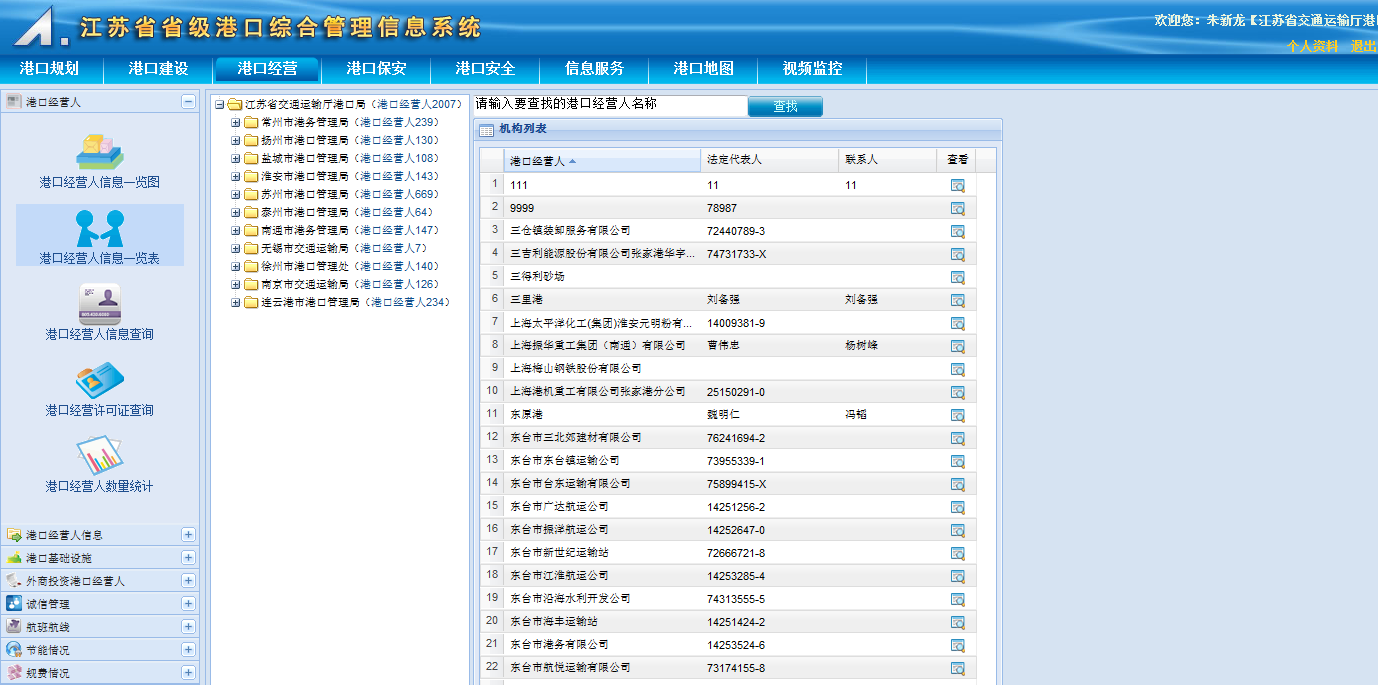
Task: Click the 个人资料 link
Action: 1312,46
